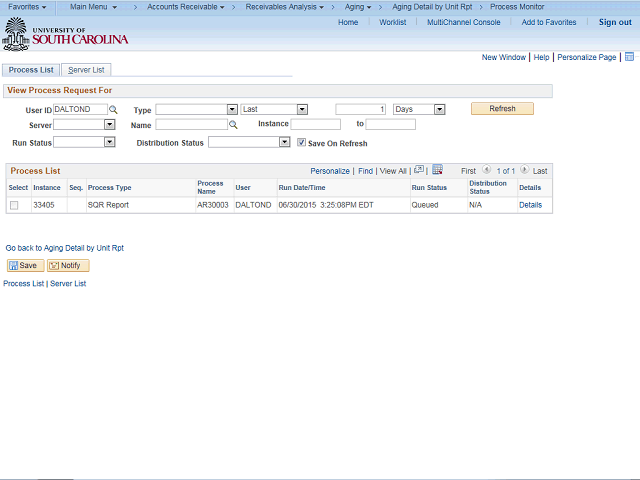640x480 pixels.
Task: Open Aging breadcrumb menu
Action: pyautogui.click(x=358, y=7)
